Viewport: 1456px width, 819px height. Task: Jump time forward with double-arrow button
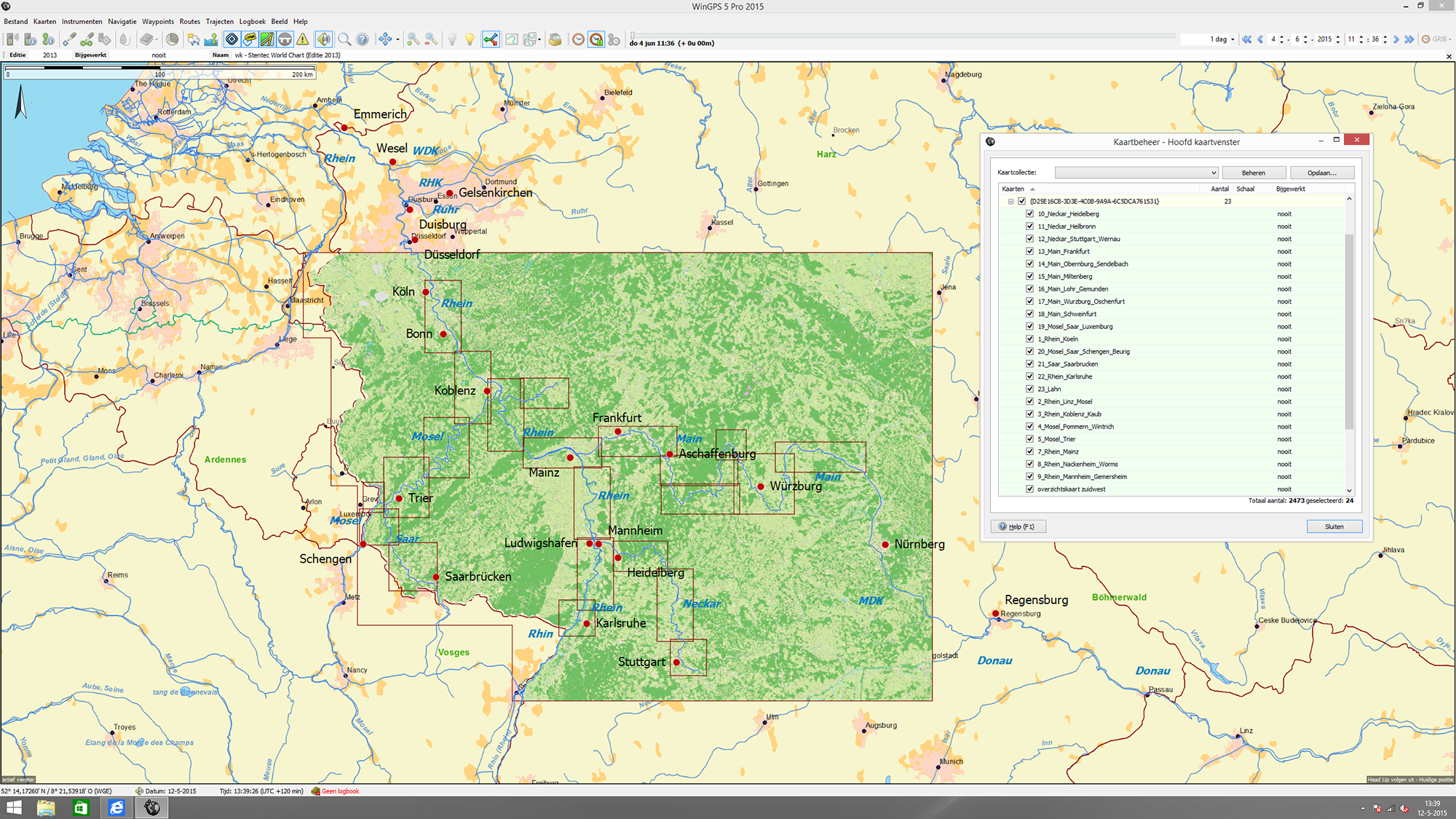point(1409,39)
